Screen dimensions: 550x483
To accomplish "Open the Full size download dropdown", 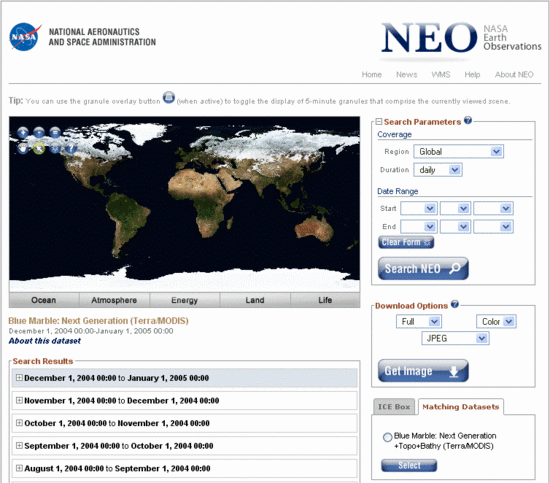I will click(x=419, y=321).
